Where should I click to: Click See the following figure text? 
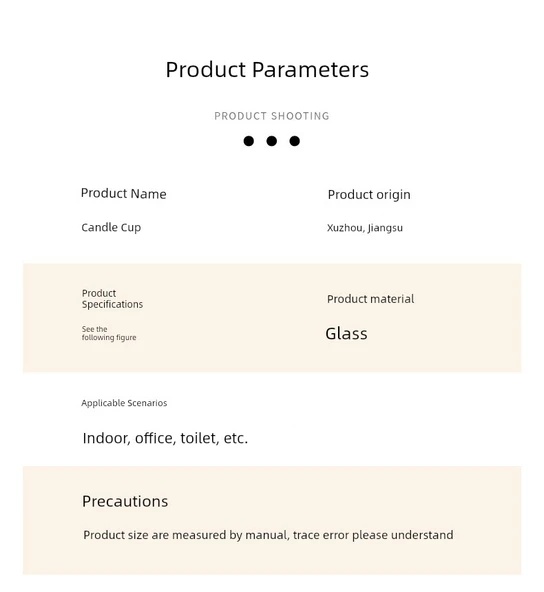pos(109,333)
